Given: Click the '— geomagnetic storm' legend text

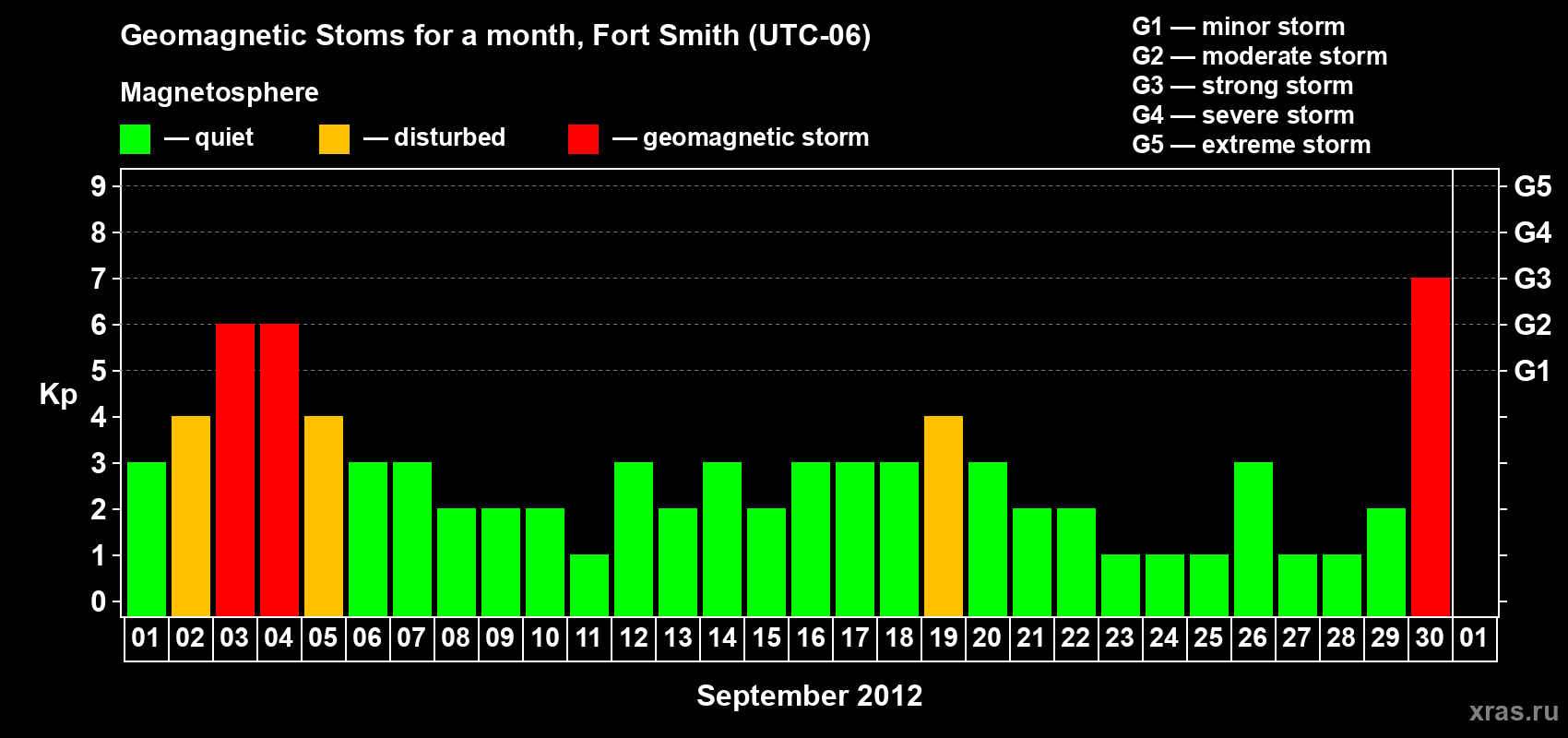Looking at the screenshot, I should pyautogui.click(x=741, y=138).
